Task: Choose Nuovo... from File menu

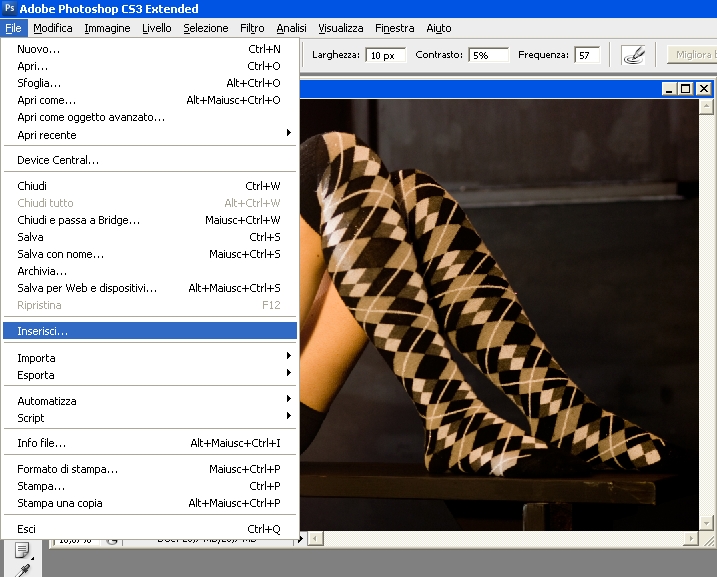Action: [x=150, y=49]
